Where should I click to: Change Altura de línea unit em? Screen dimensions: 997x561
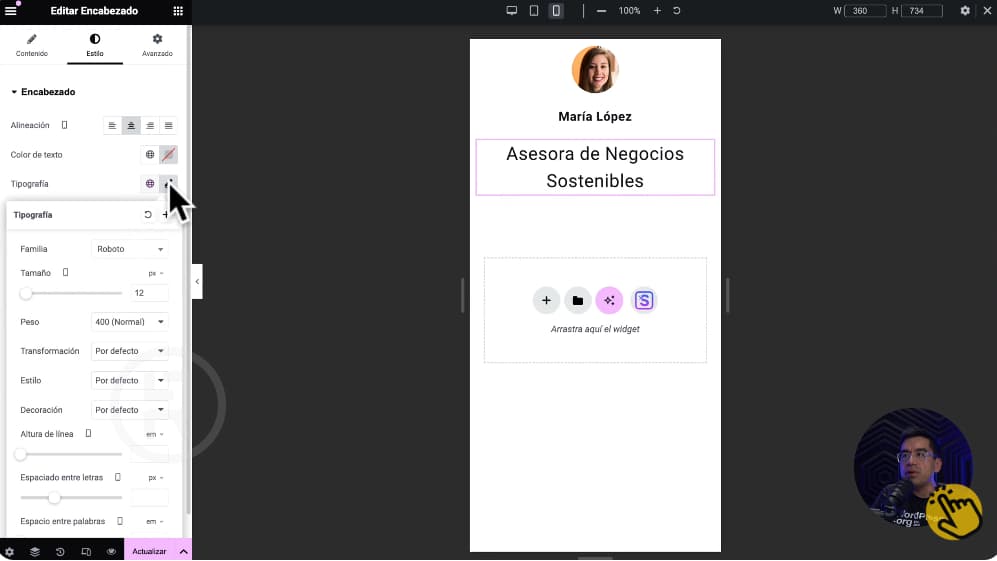click(155, 434)
